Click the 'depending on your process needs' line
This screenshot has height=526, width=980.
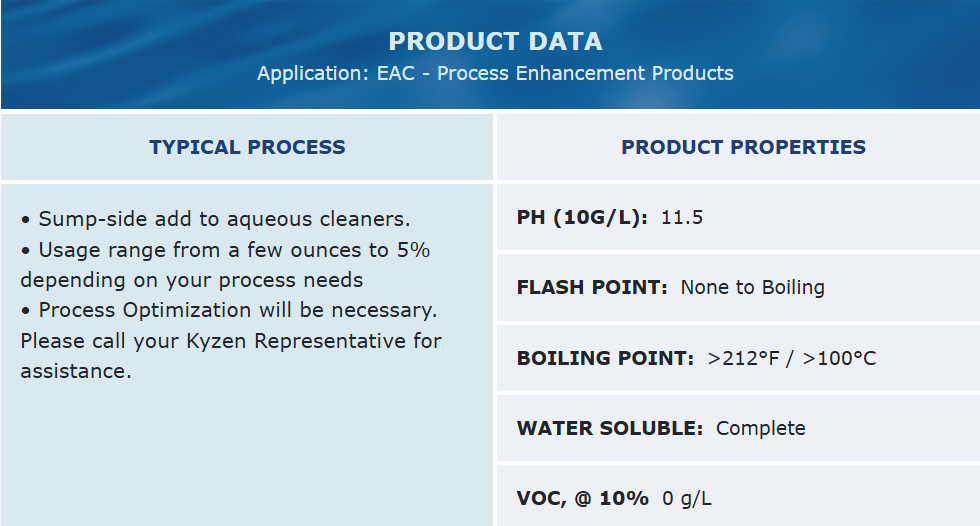click(x=191, y=279)
